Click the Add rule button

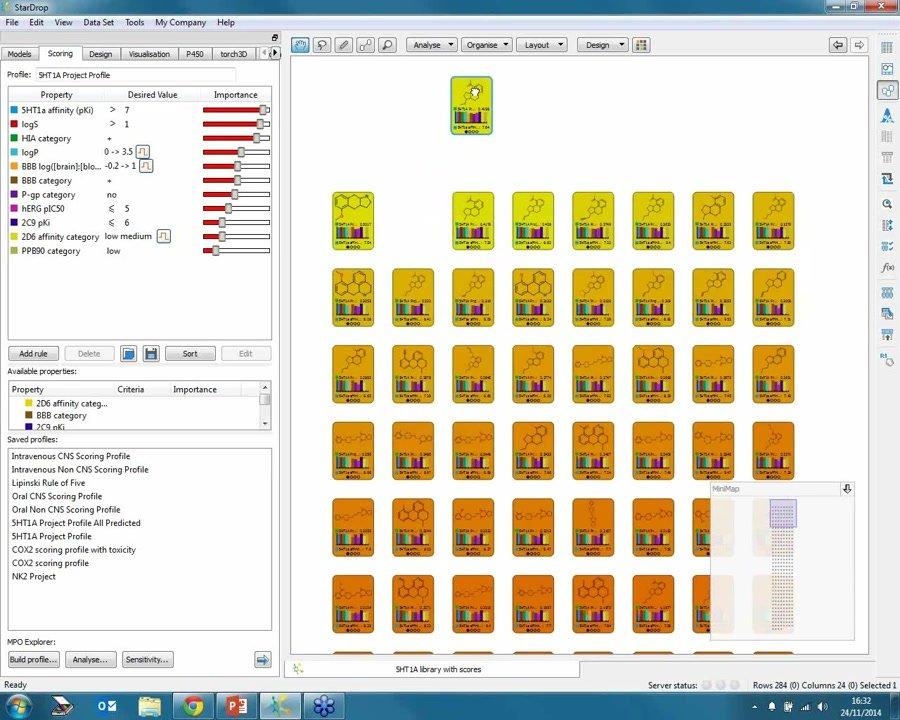click(x=32, y=353)
